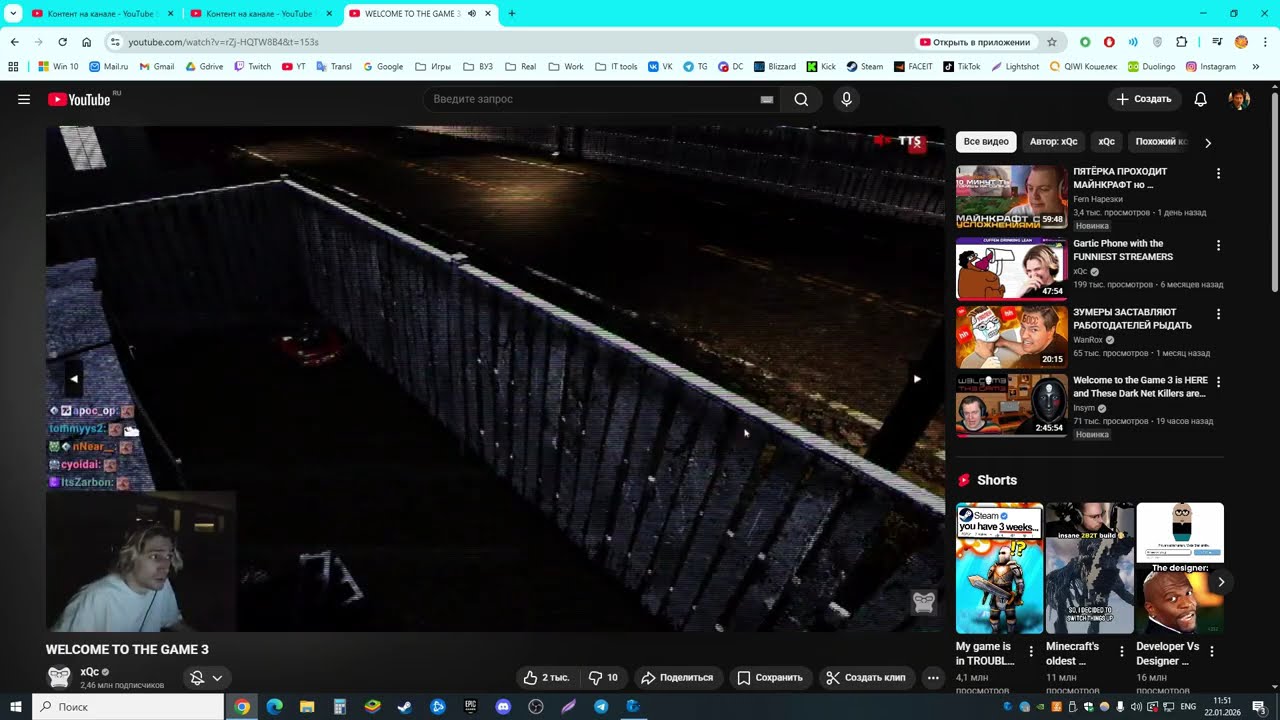Open options for the Minecraft's oldest short
The image size is (1280, 720).
pos(1121,652)
